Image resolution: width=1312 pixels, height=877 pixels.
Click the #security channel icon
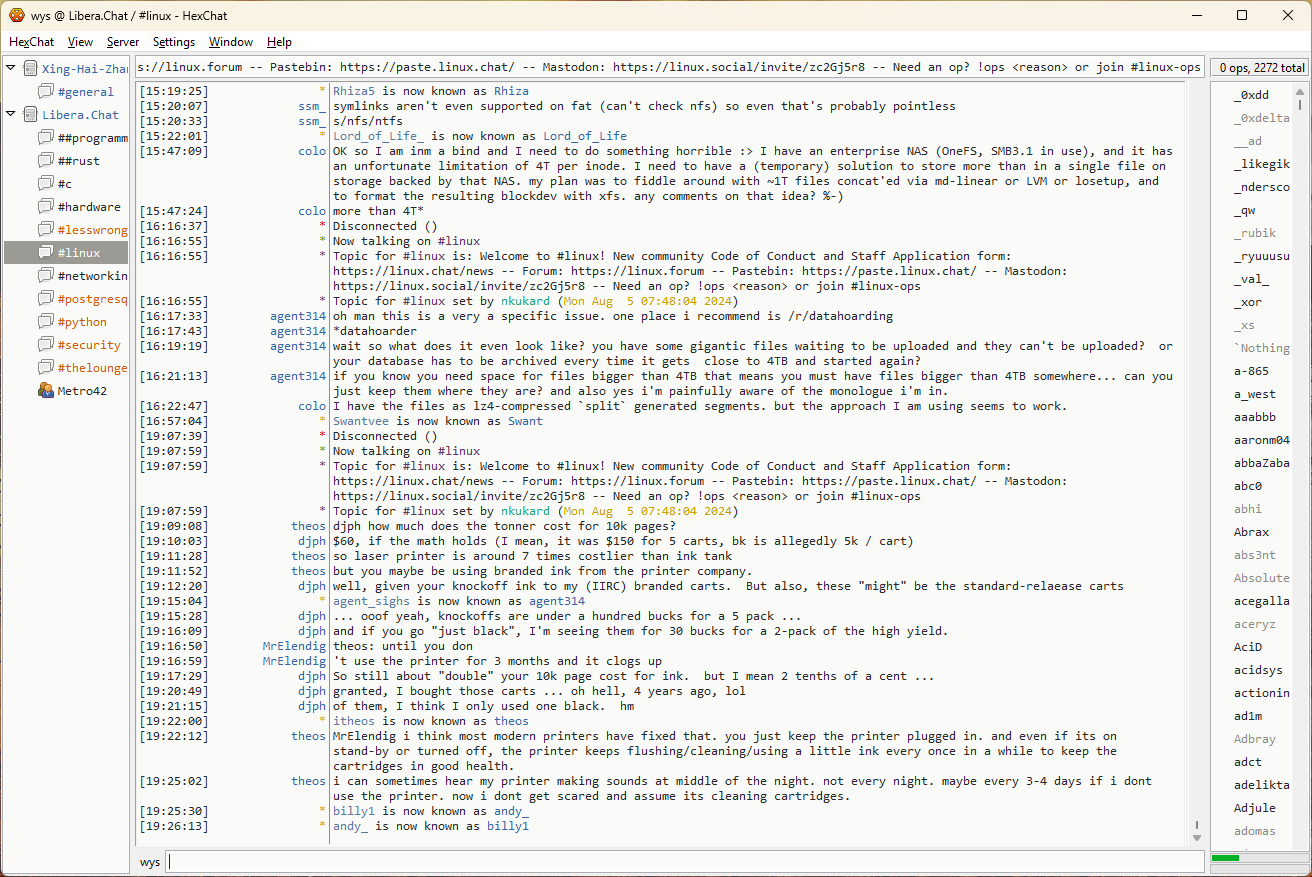pyautogui.click(x=46, y=344)
